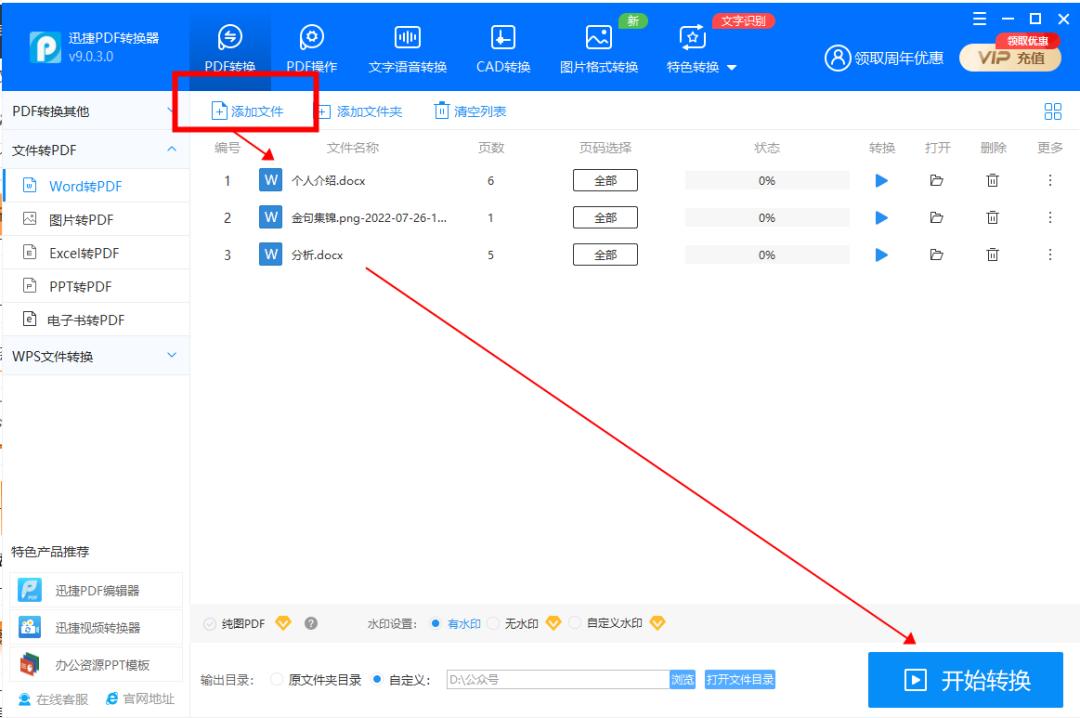Switch to the PDF转换 tab
The width and height of the screenshot is (1080, 718).
pos(228,40)
